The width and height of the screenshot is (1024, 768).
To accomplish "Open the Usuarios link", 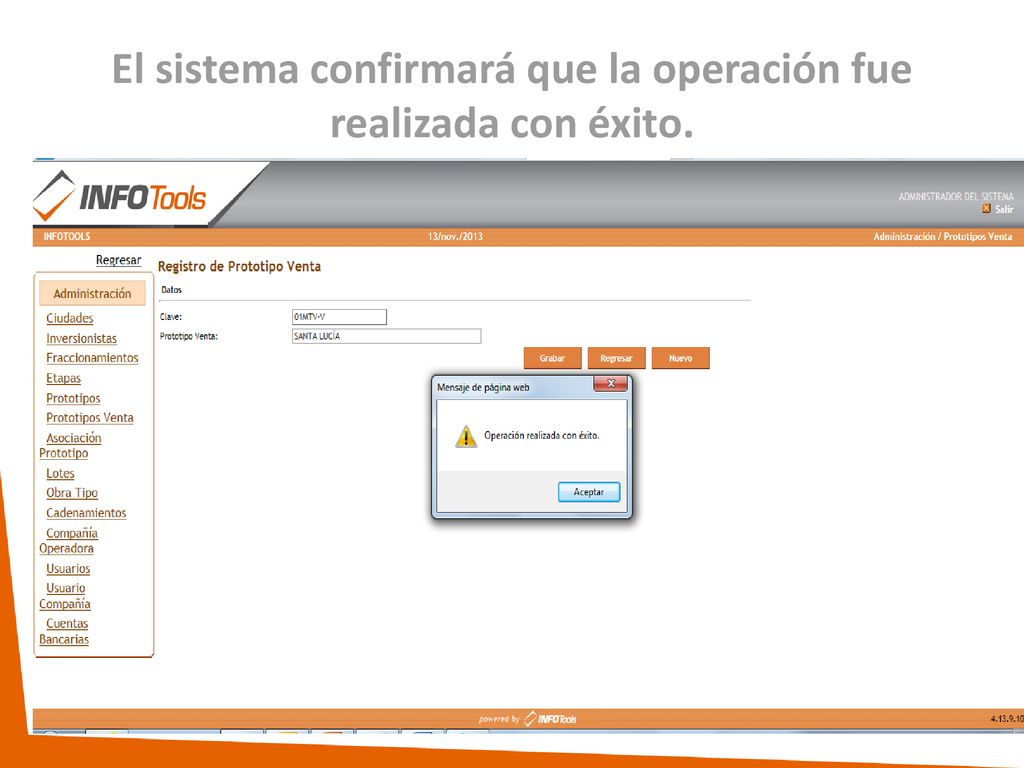I will tap(68, 569).
